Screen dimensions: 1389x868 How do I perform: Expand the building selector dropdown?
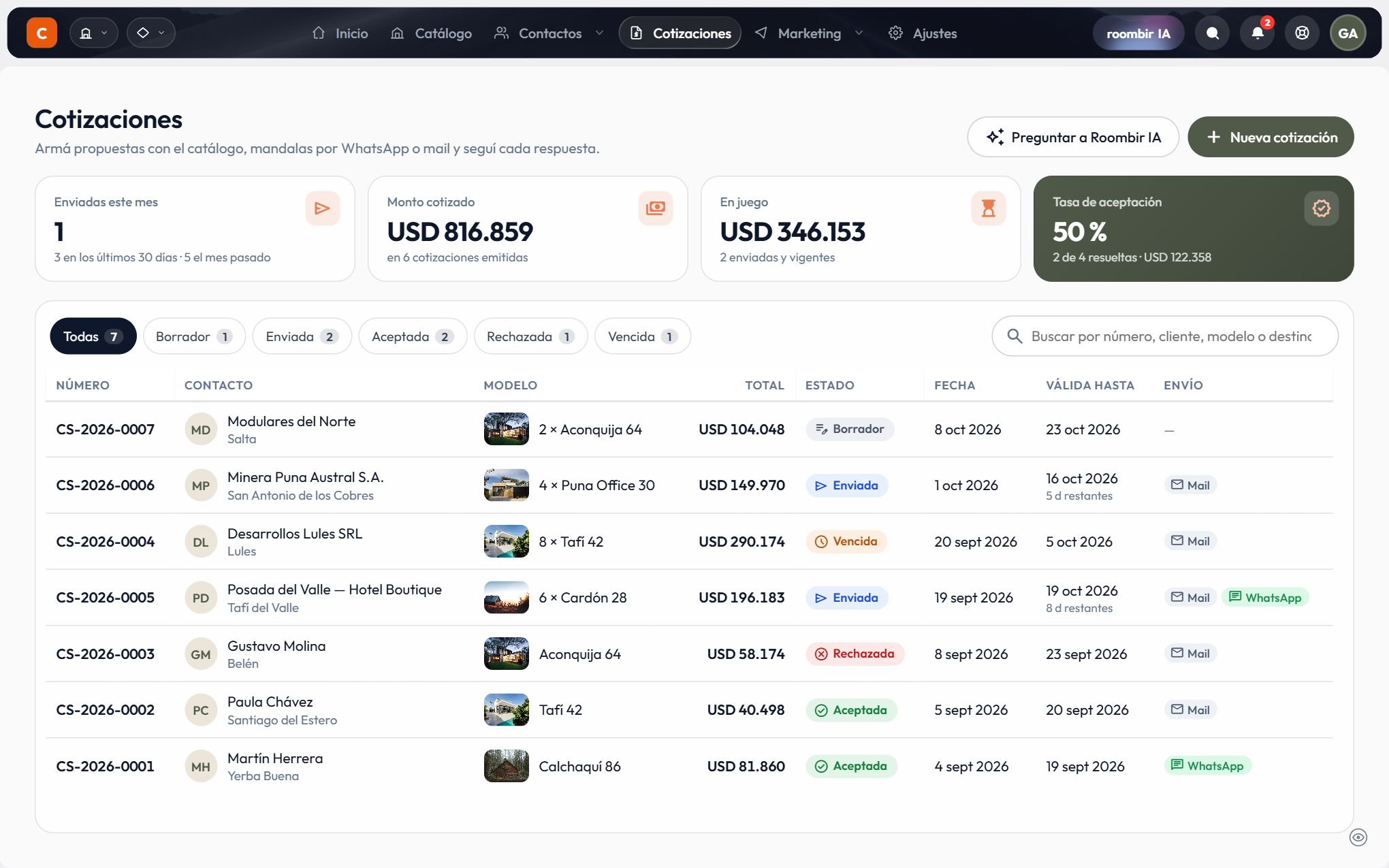point(94,33)
